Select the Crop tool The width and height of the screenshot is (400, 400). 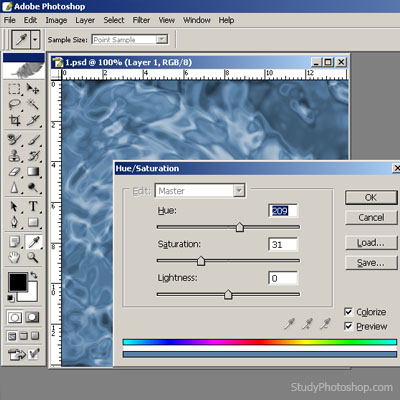(x=14, y=120)
